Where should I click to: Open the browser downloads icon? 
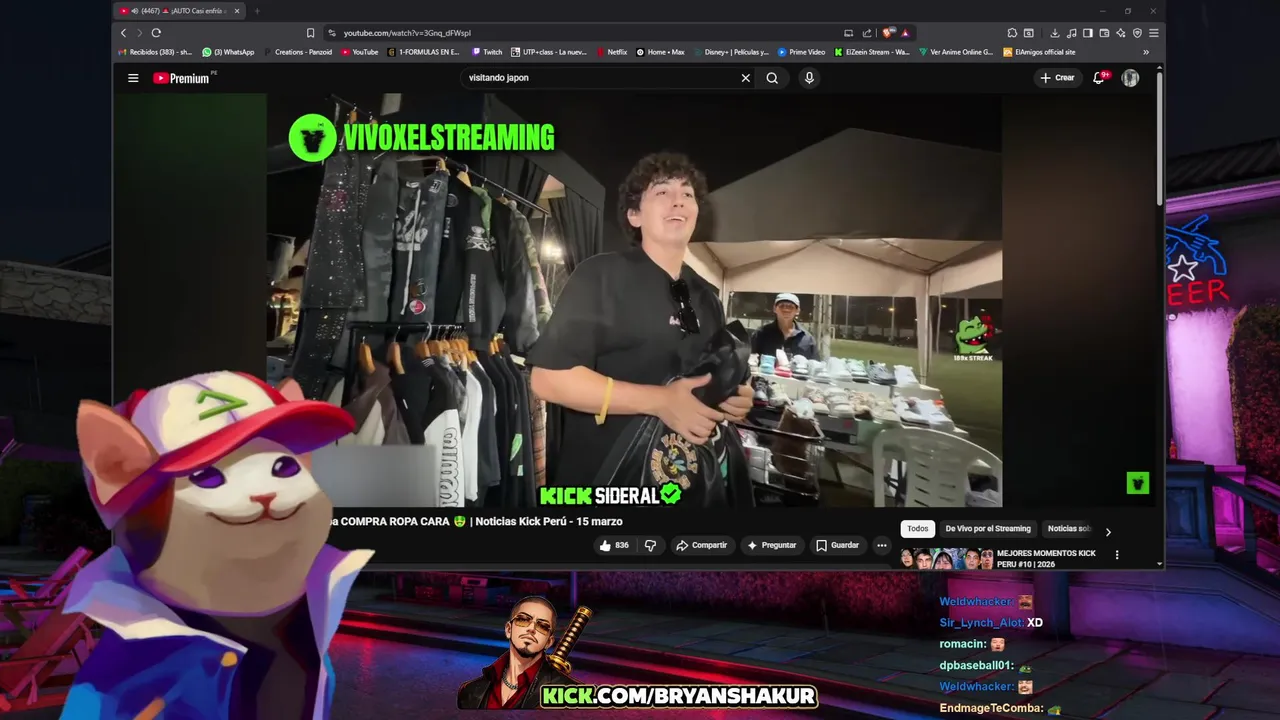tap(1054, 33)
